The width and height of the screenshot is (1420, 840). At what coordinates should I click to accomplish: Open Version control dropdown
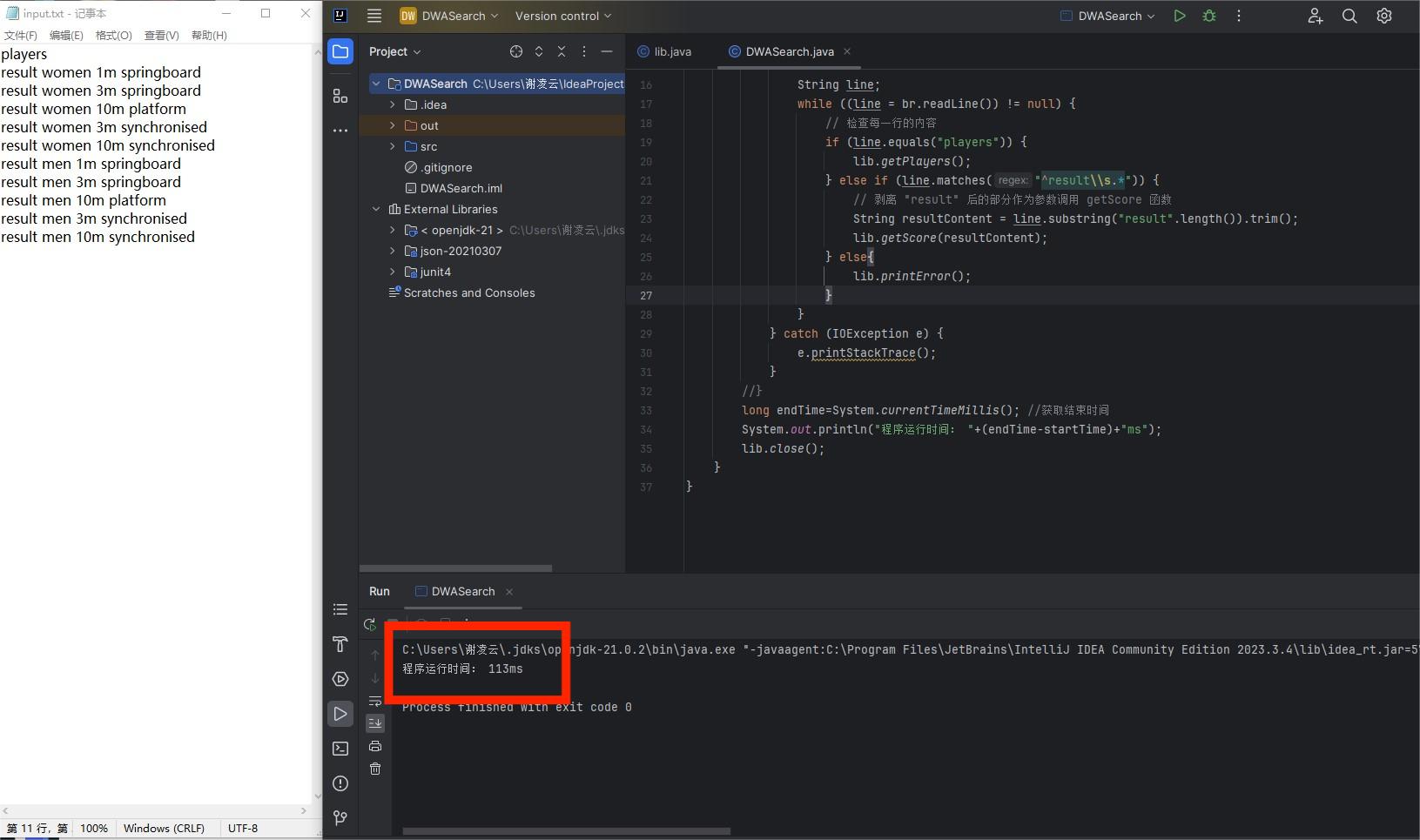(x=562, y=16)
